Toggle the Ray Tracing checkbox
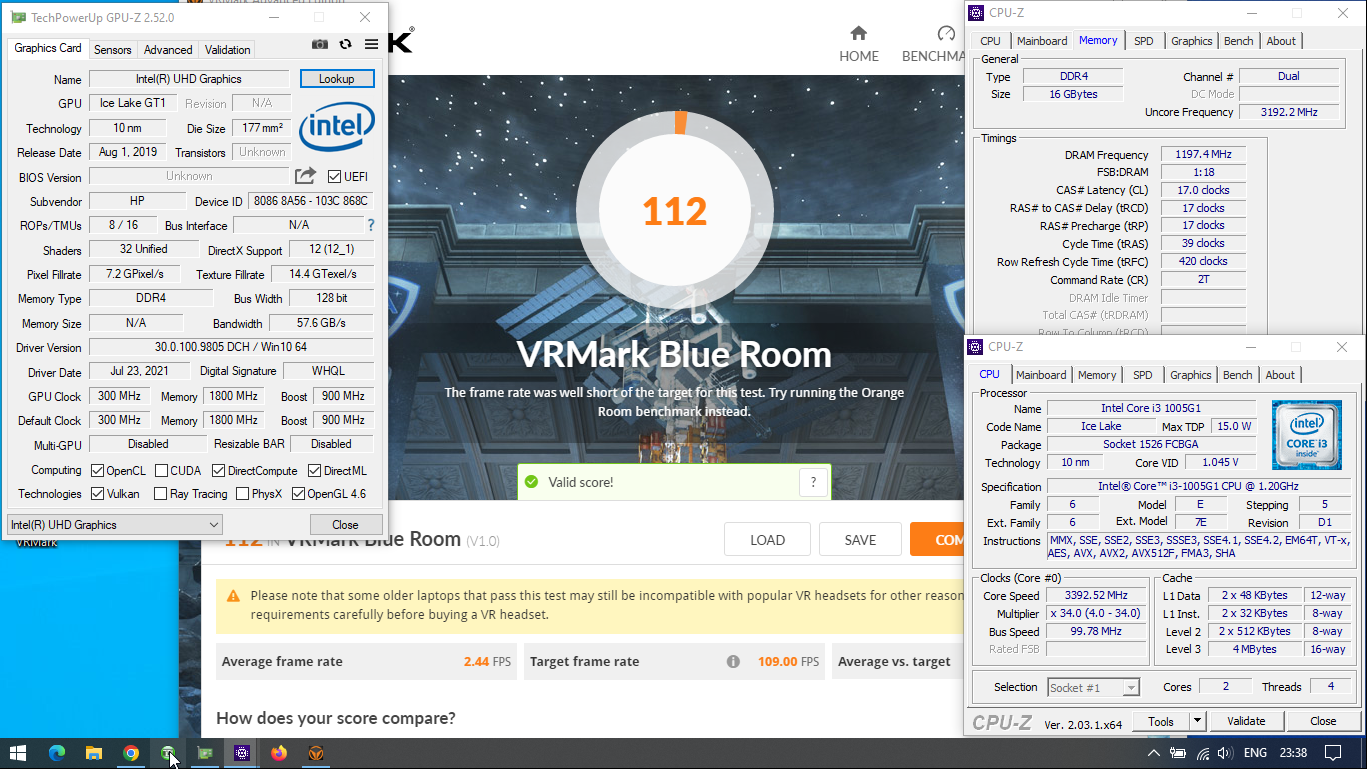 coord(160,494)
